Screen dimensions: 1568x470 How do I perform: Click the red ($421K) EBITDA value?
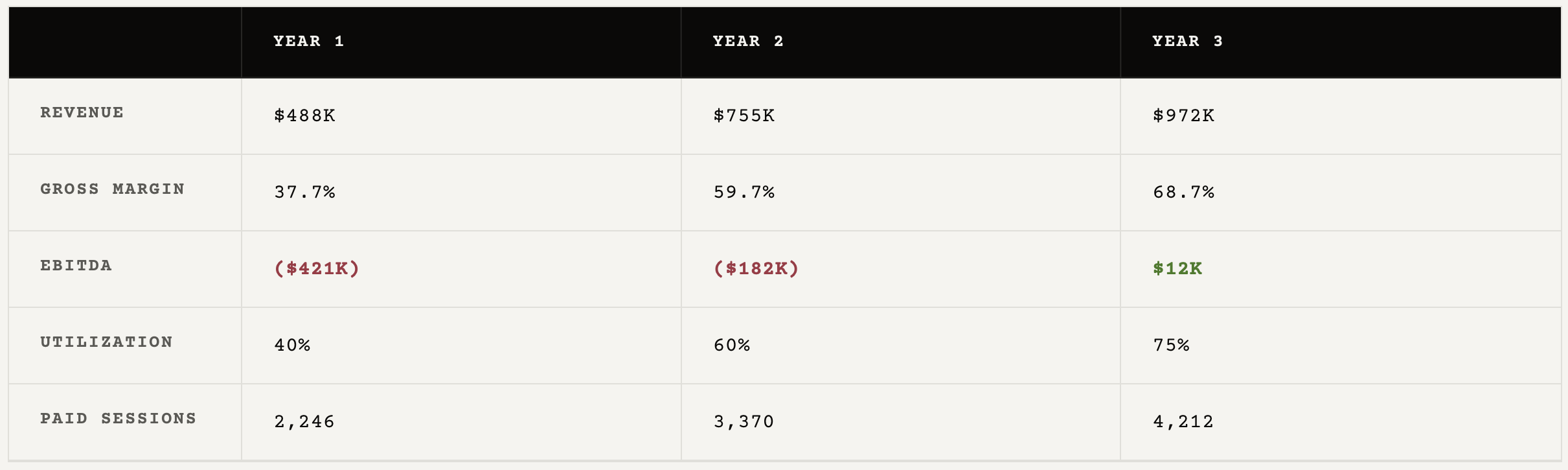[x=317, y=268]
